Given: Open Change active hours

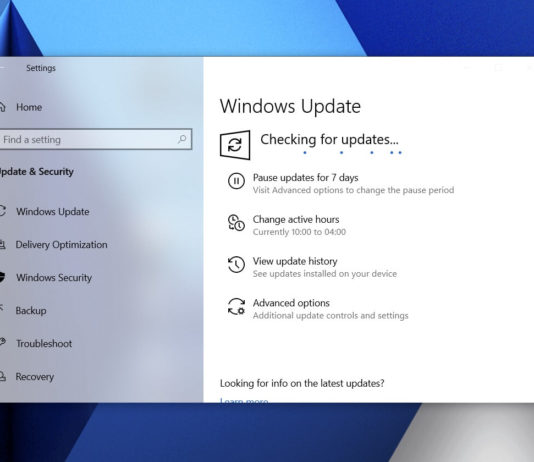Looking at the screenshot, I should tap(296, 219).
